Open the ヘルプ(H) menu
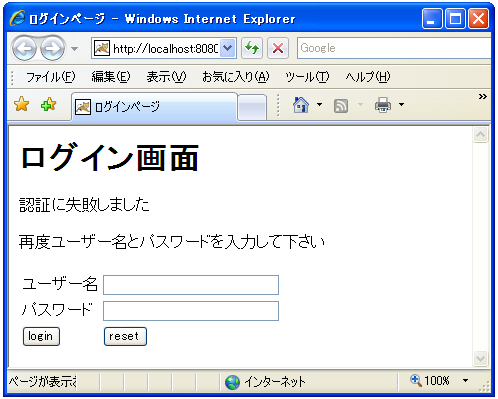The height and width of the screenshot is (399, 498). tap(368, 77)
